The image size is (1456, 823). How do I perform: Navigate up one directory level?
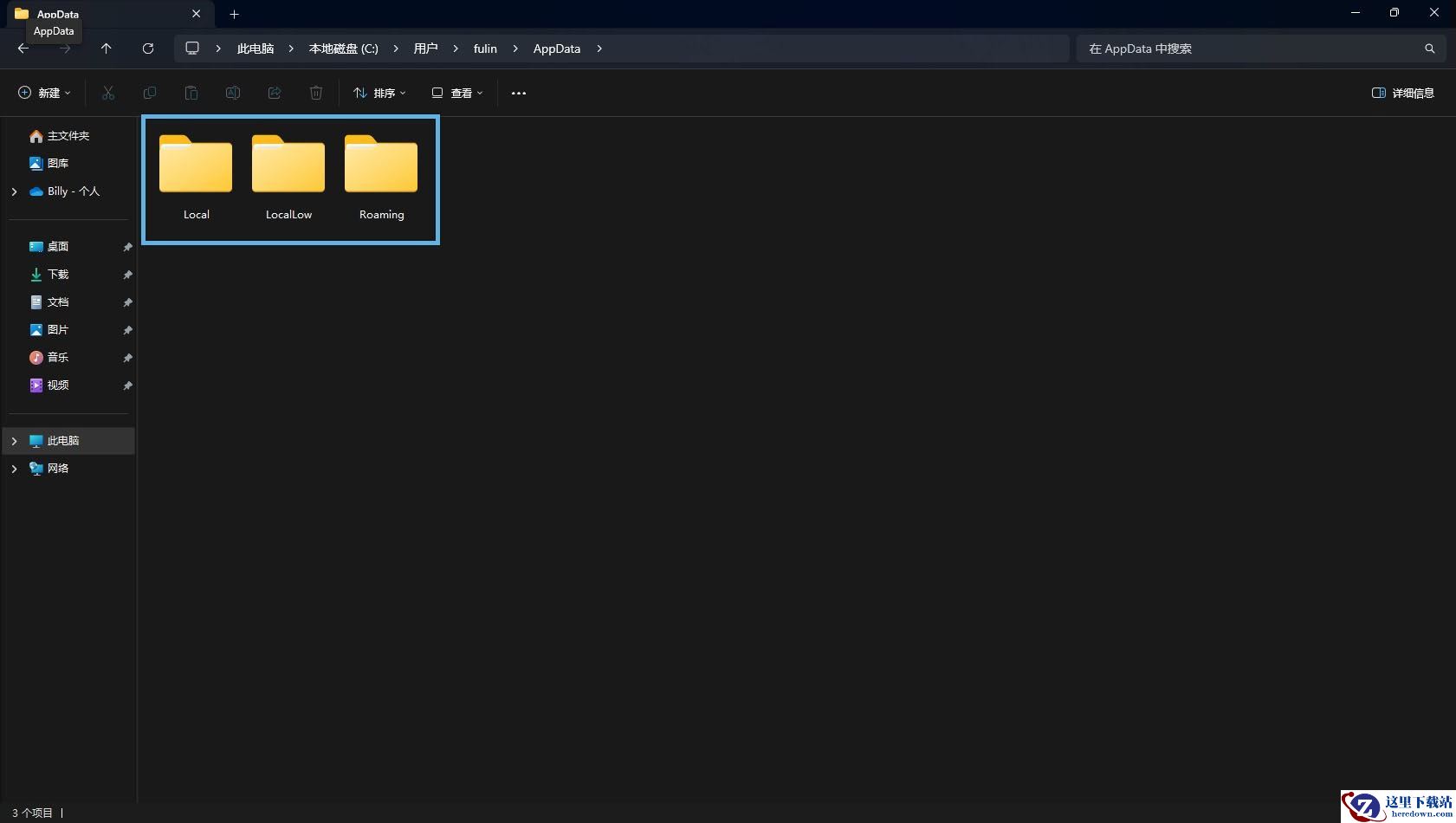[x=107, y=49]
